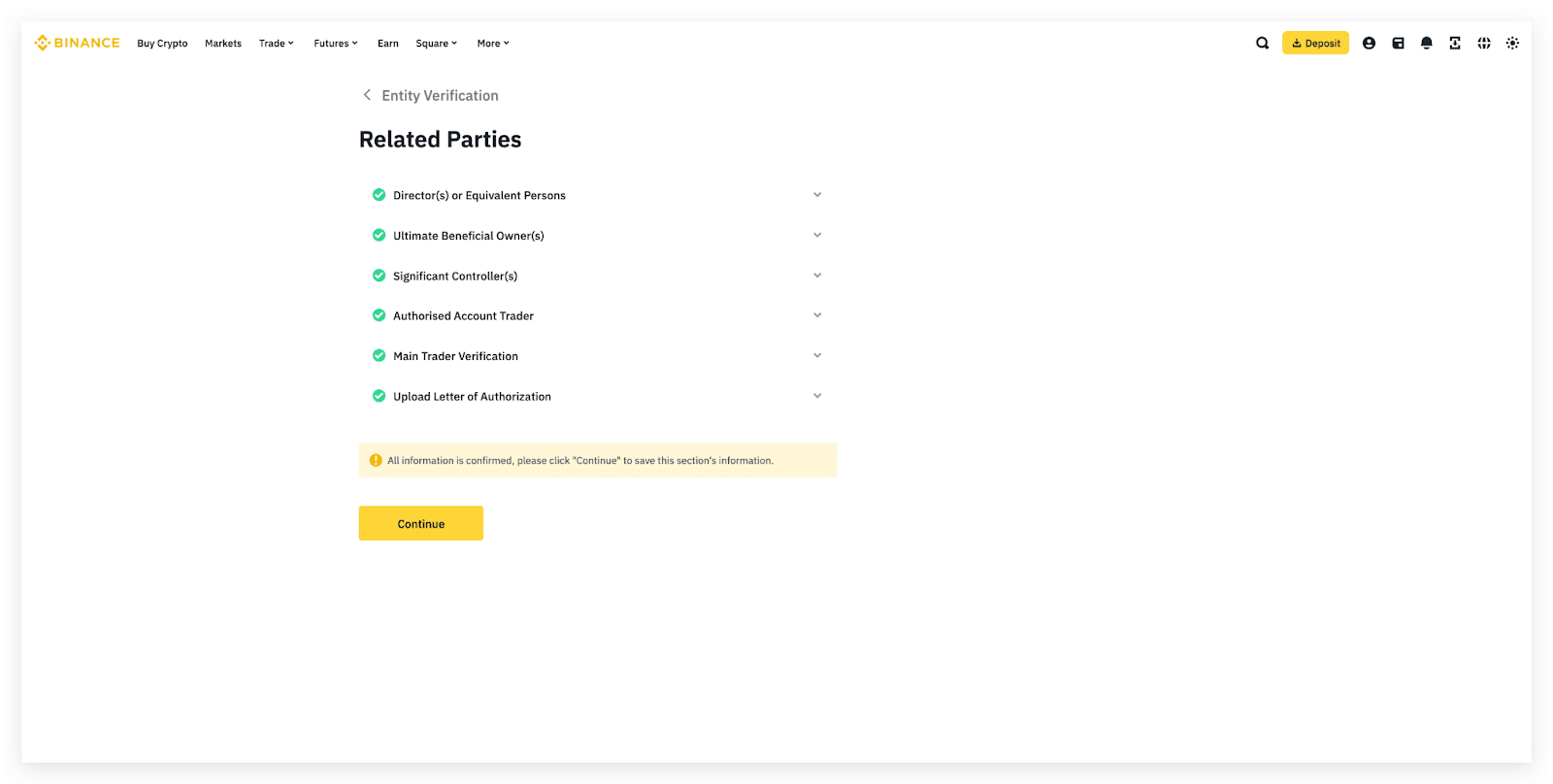
Task: Click the Deposit button
Action: (x=1315, y=43)
